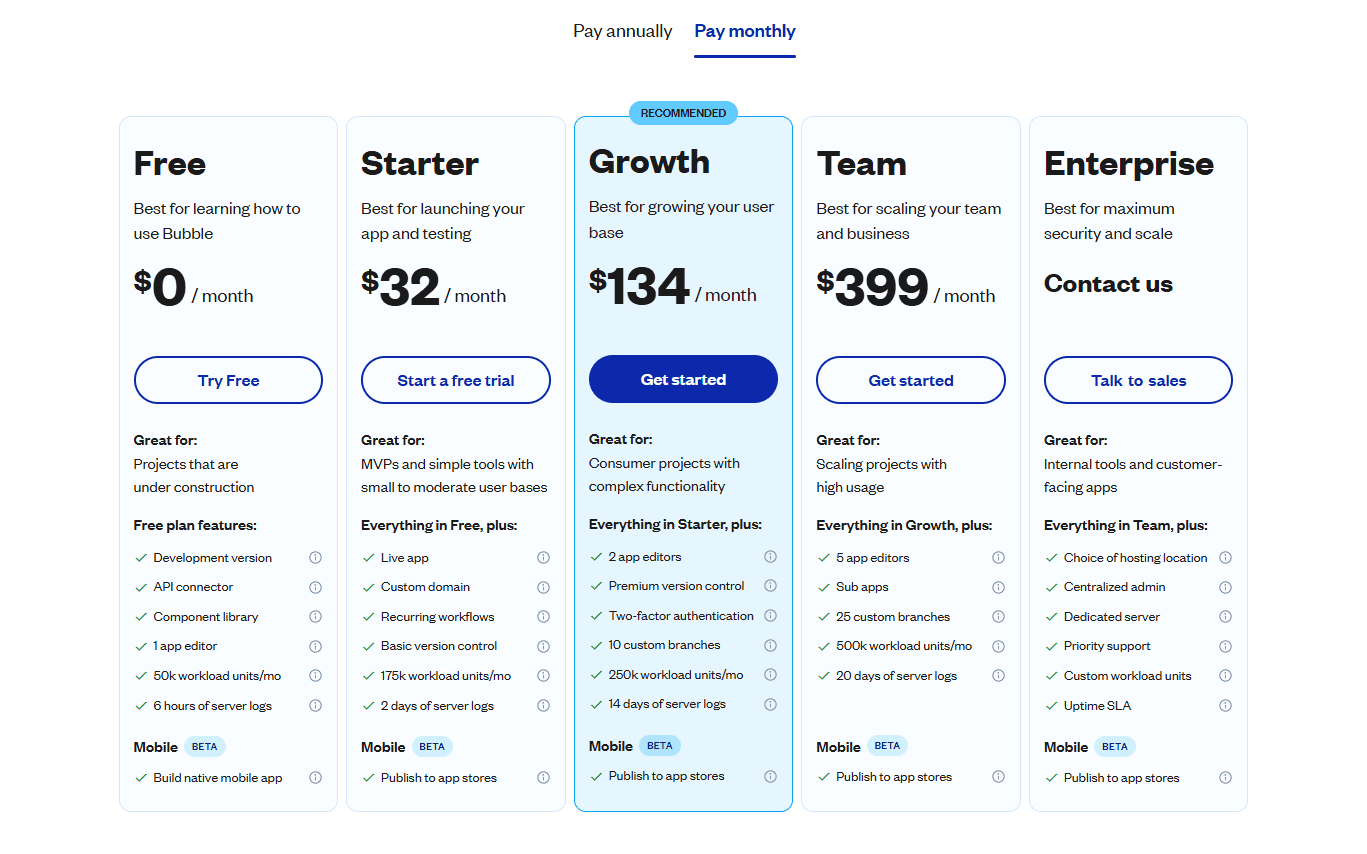Show info for Build native mobile app

(315, 778)
